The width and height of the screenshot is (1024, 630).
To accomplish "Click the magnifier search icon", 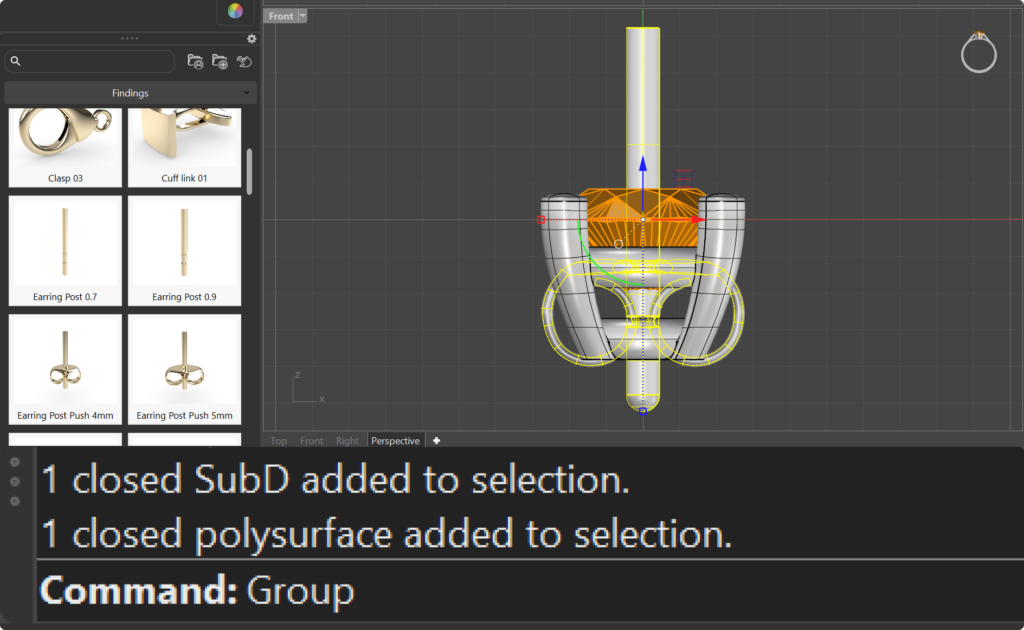I will 16,61.
